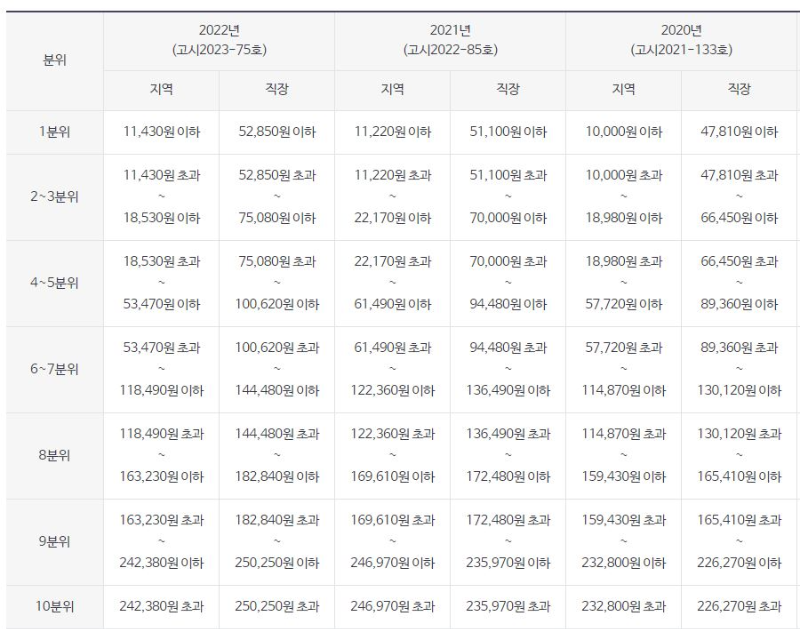Image resolution: width=800 pixels, height=629 pixels.
Task: Click the first 지역 subheader under 2022년
Action: click(x=158, y=88)
